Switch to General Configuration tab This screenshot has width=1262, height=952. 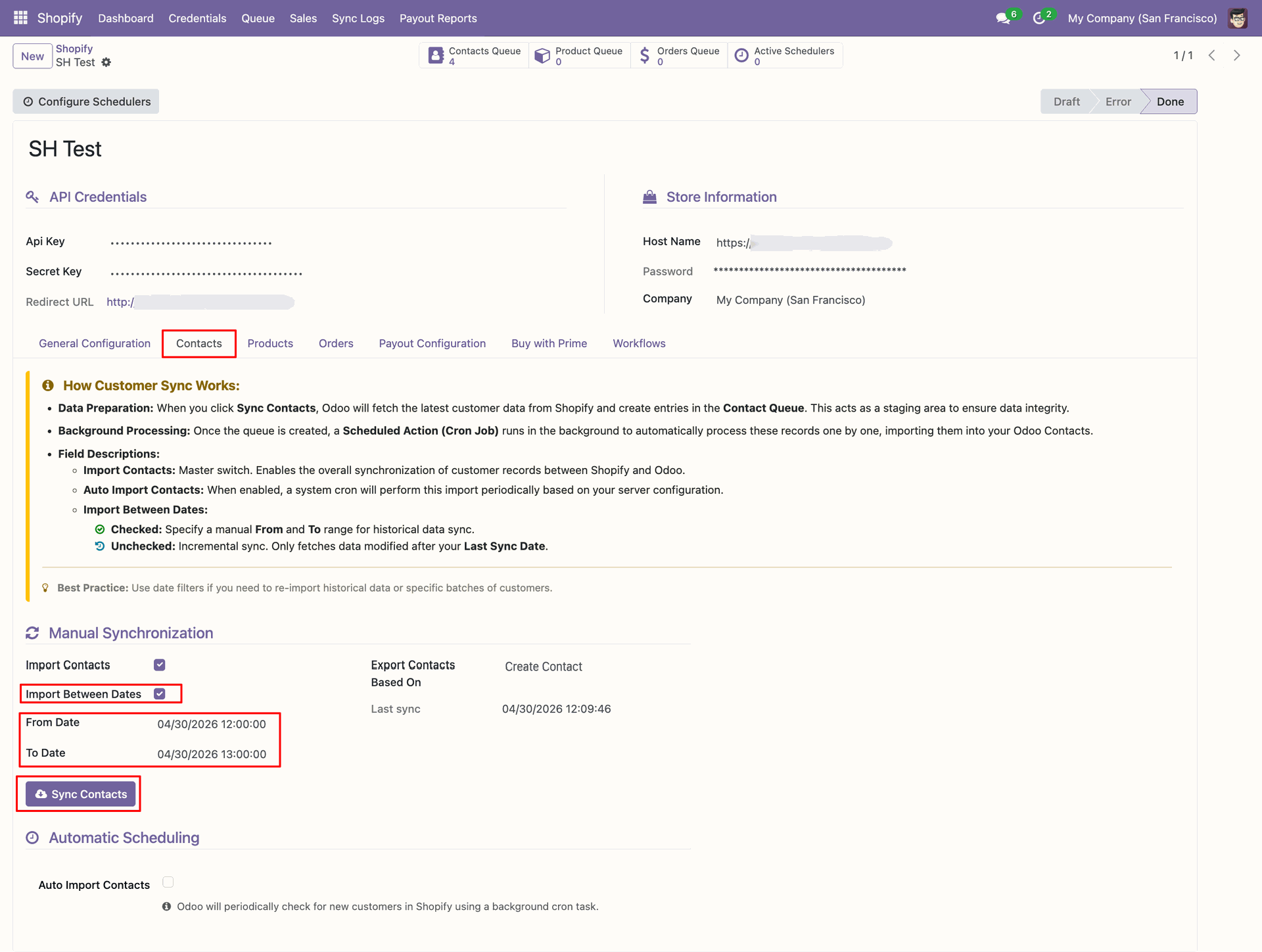point(95,343)
